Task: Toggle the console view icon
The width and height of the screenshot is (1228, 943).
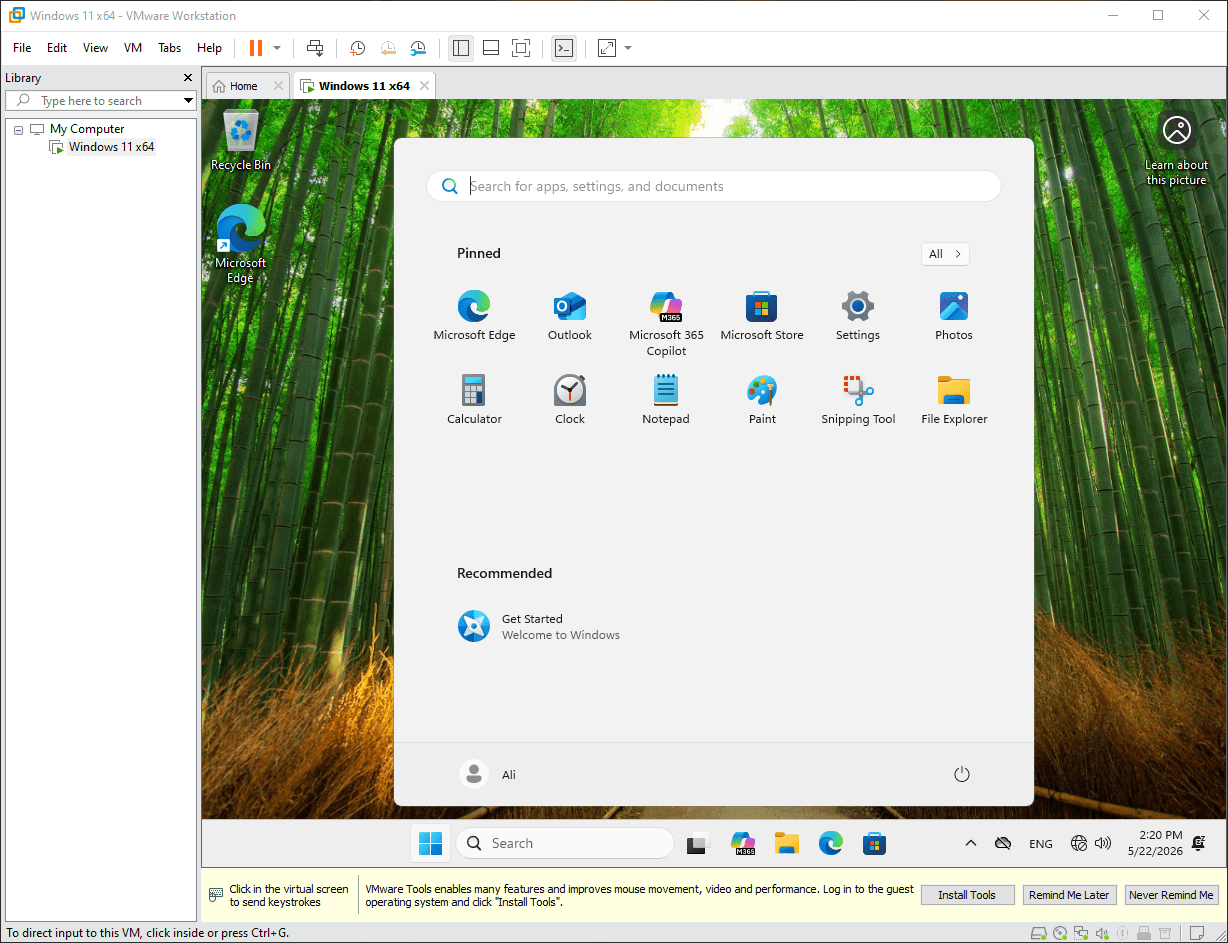Action: (564, 48)
